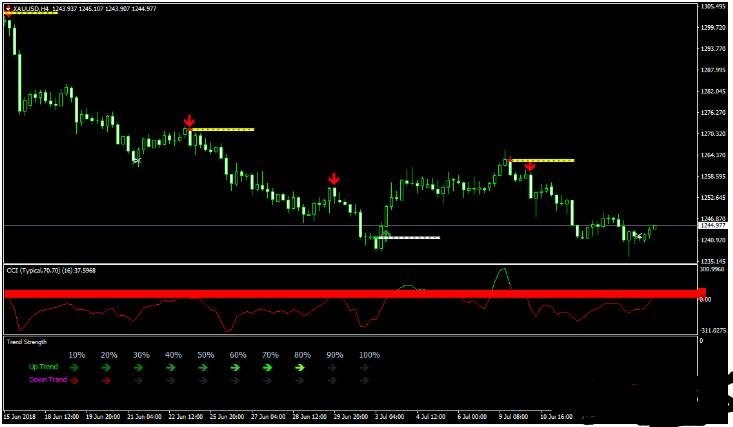Click the dimmed Down Trend 30% arrow
This screenshot has height=427, width=733.
point(138,381)
